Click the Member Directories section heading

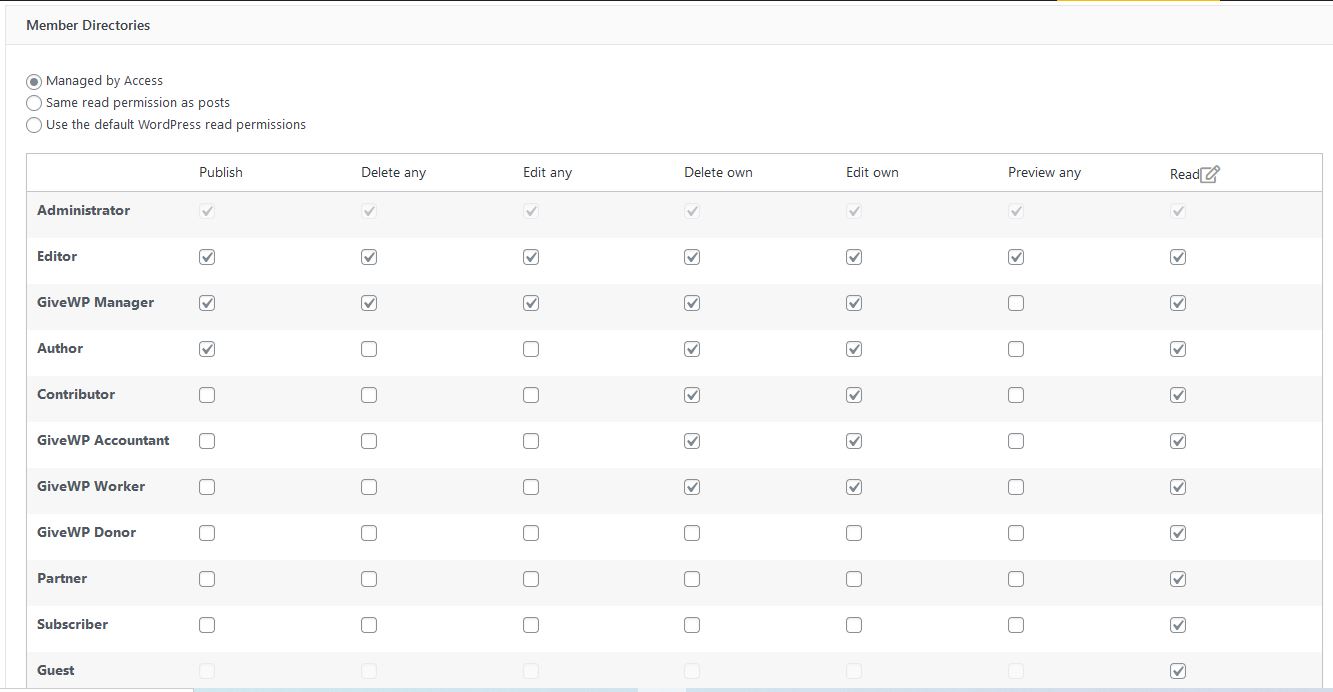88,25
